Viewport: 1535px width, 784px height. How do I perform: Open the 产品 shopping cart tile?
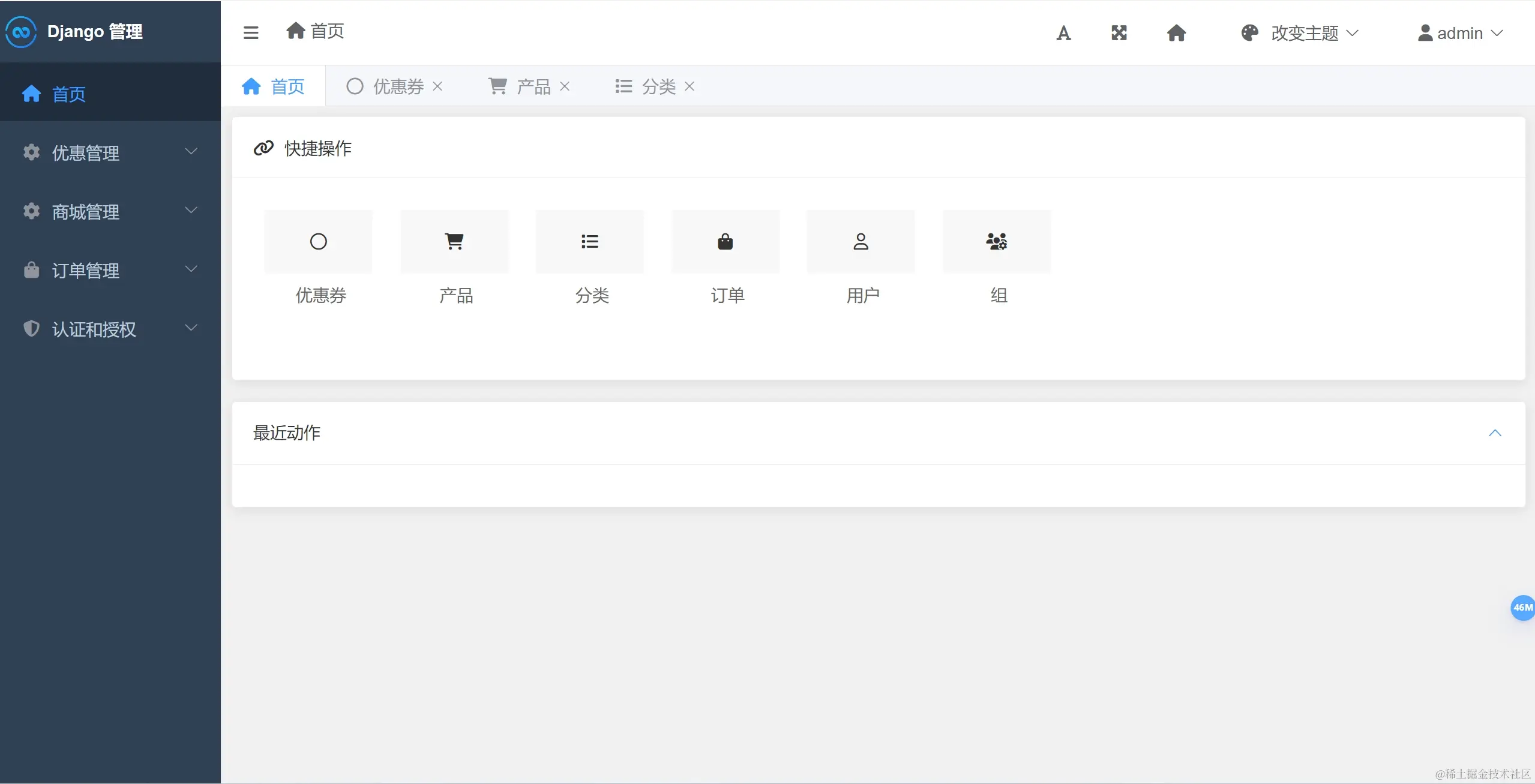pos(454,242)
